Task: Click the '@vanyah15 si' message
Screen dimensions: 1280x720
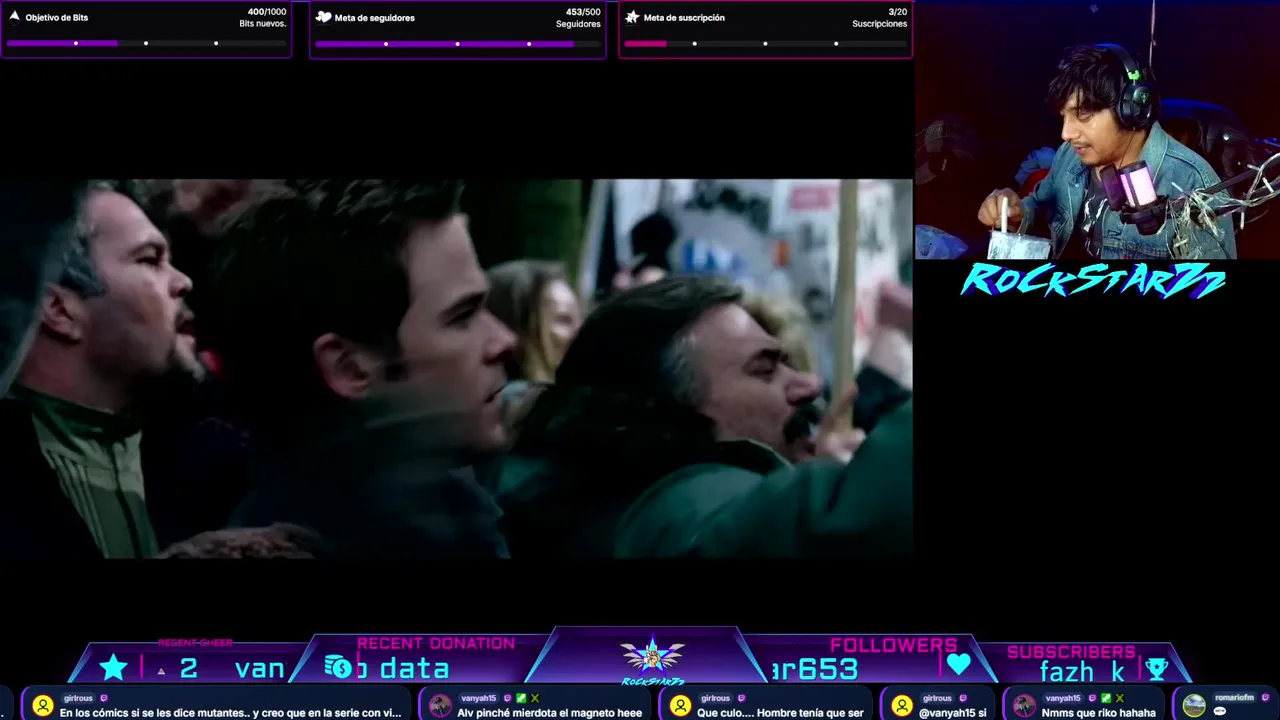Action: tap(952, 713)
